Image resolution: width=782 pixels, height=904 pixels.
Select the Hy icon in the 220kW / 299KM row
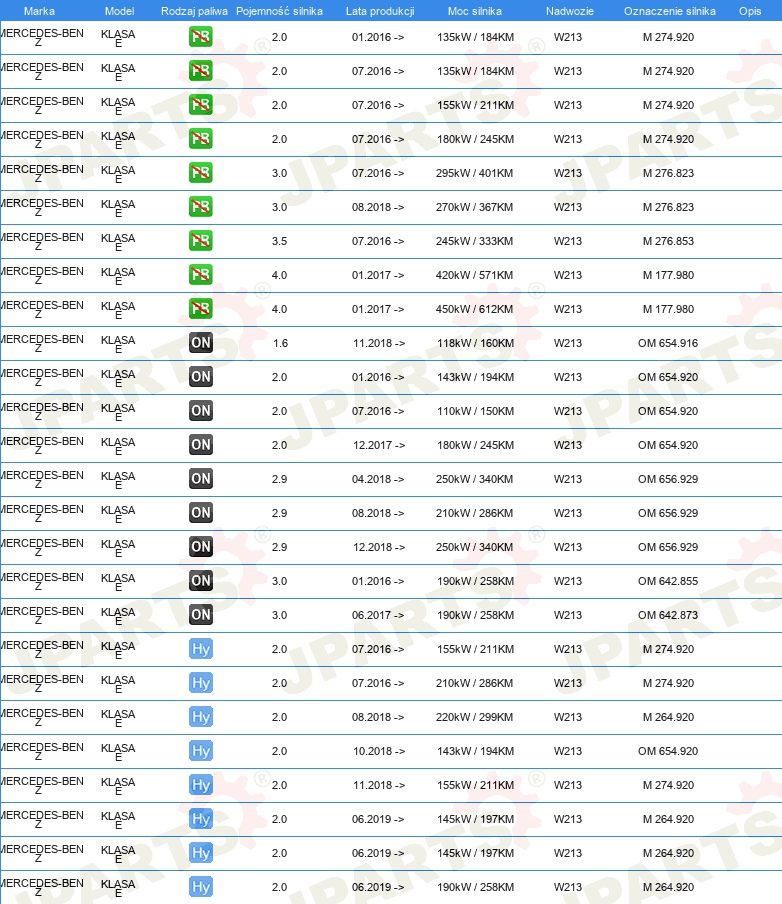(x=201, y=717)
